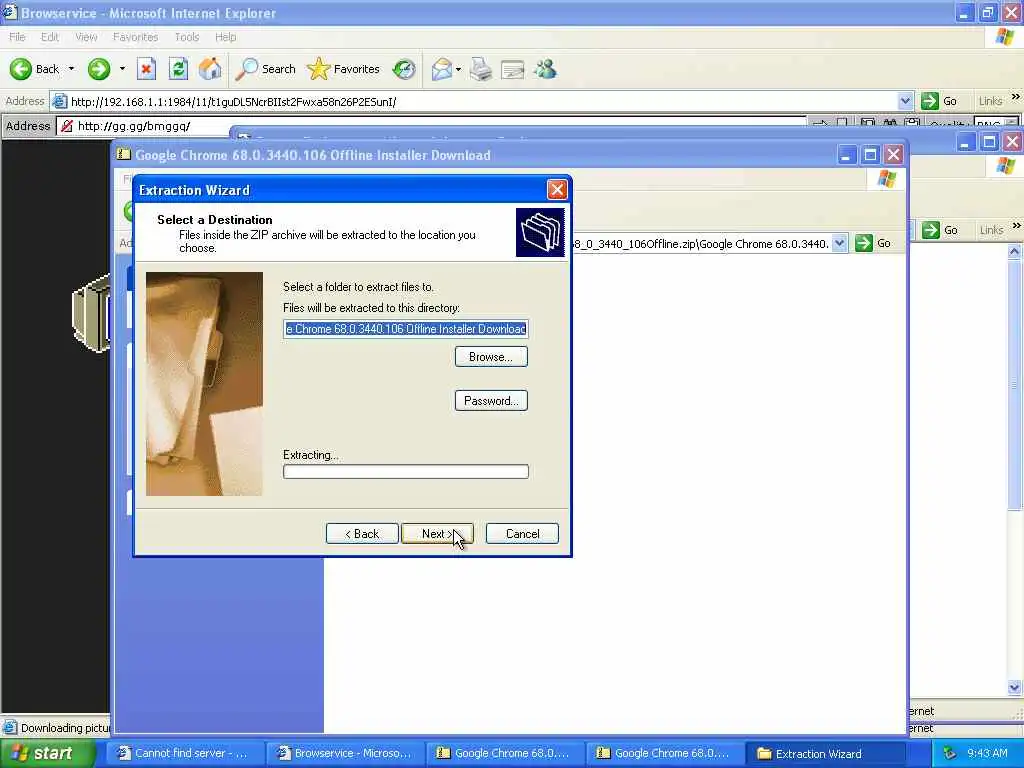Click 'Downloading picture' status bar text
This screenshot has width=1024, height=768.
(x=65, y=728)
